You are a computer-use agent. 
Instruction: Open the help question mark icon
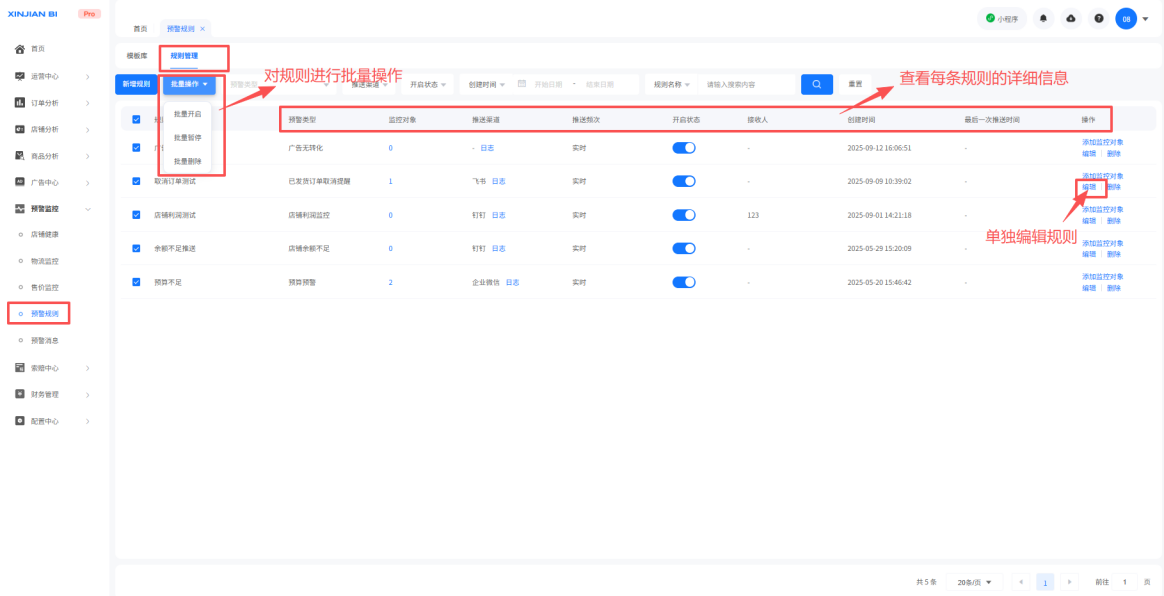pos(1098,19)
